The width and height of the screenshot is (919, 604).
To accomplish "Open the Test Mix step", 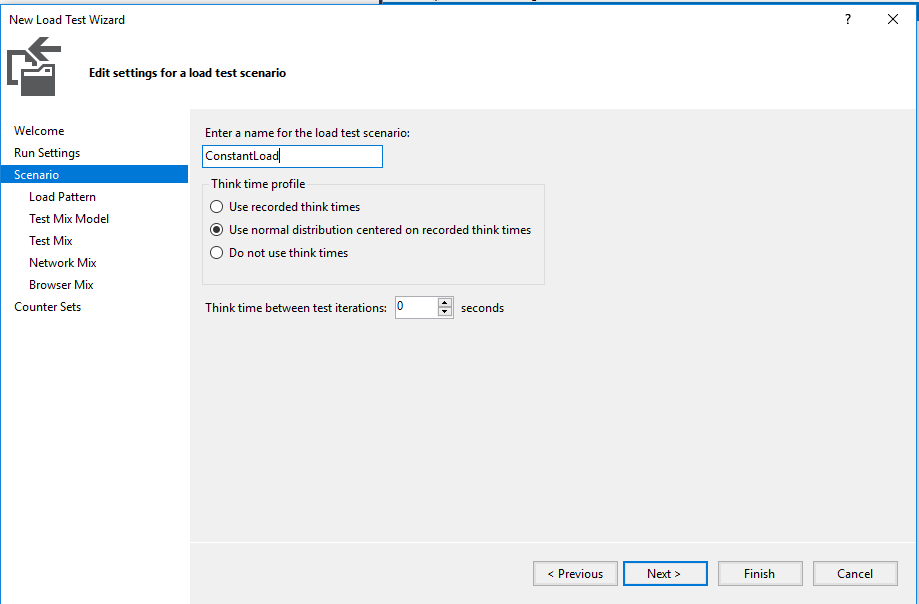I will coord(50,240).
